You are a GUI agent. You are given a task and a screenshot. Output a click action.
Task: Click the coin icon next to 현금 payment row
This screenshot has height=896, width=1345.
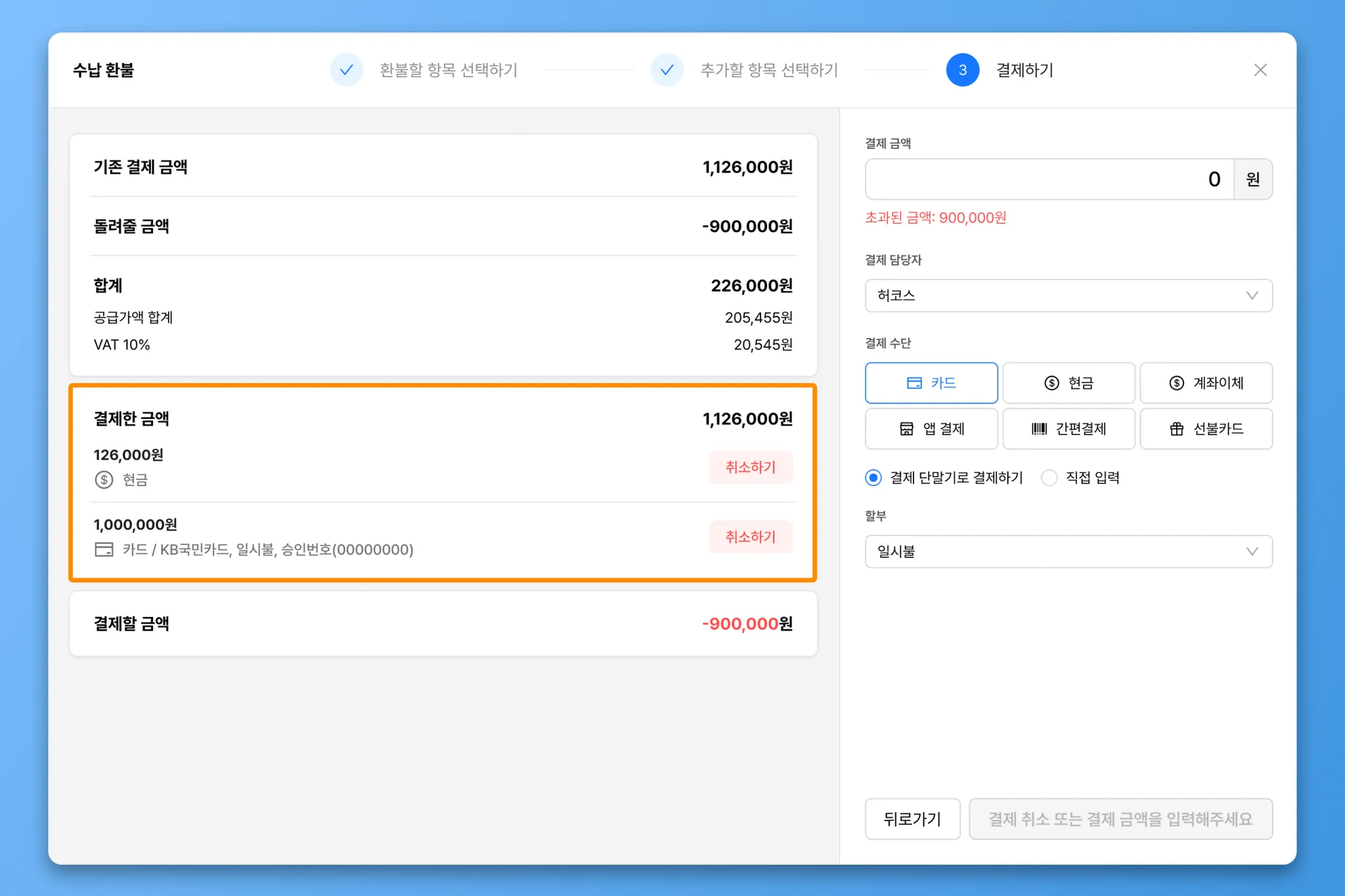pos(104,480)
